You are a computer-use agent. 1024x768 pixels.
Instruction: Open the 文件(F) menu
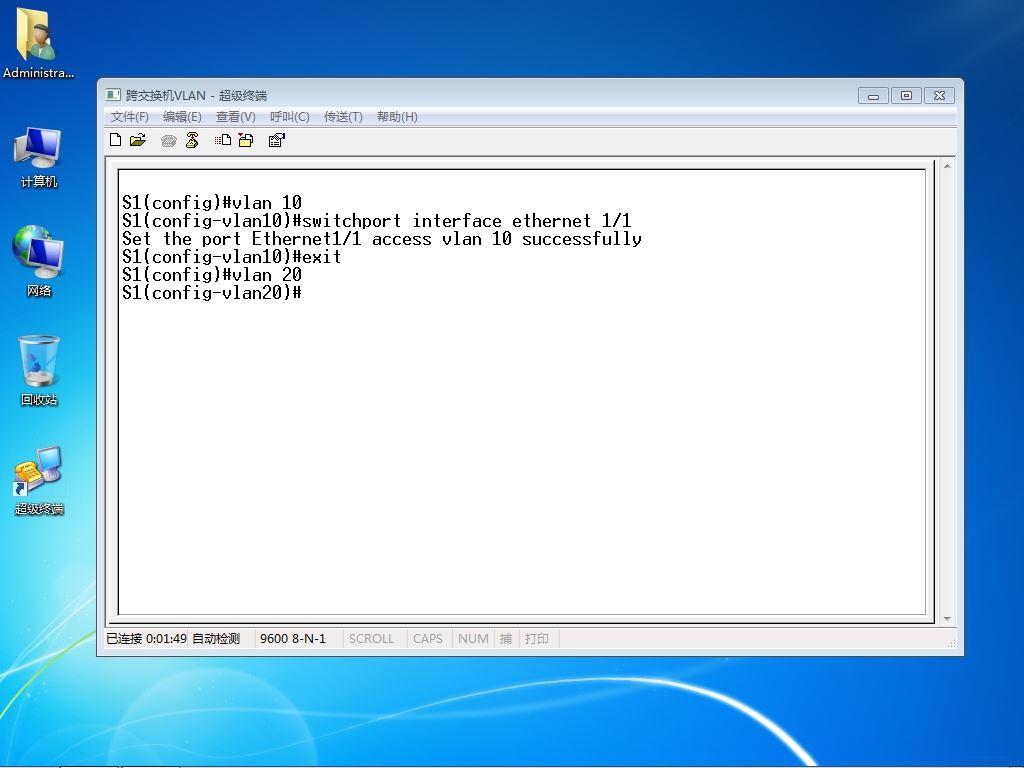click(x=129, y=117)
